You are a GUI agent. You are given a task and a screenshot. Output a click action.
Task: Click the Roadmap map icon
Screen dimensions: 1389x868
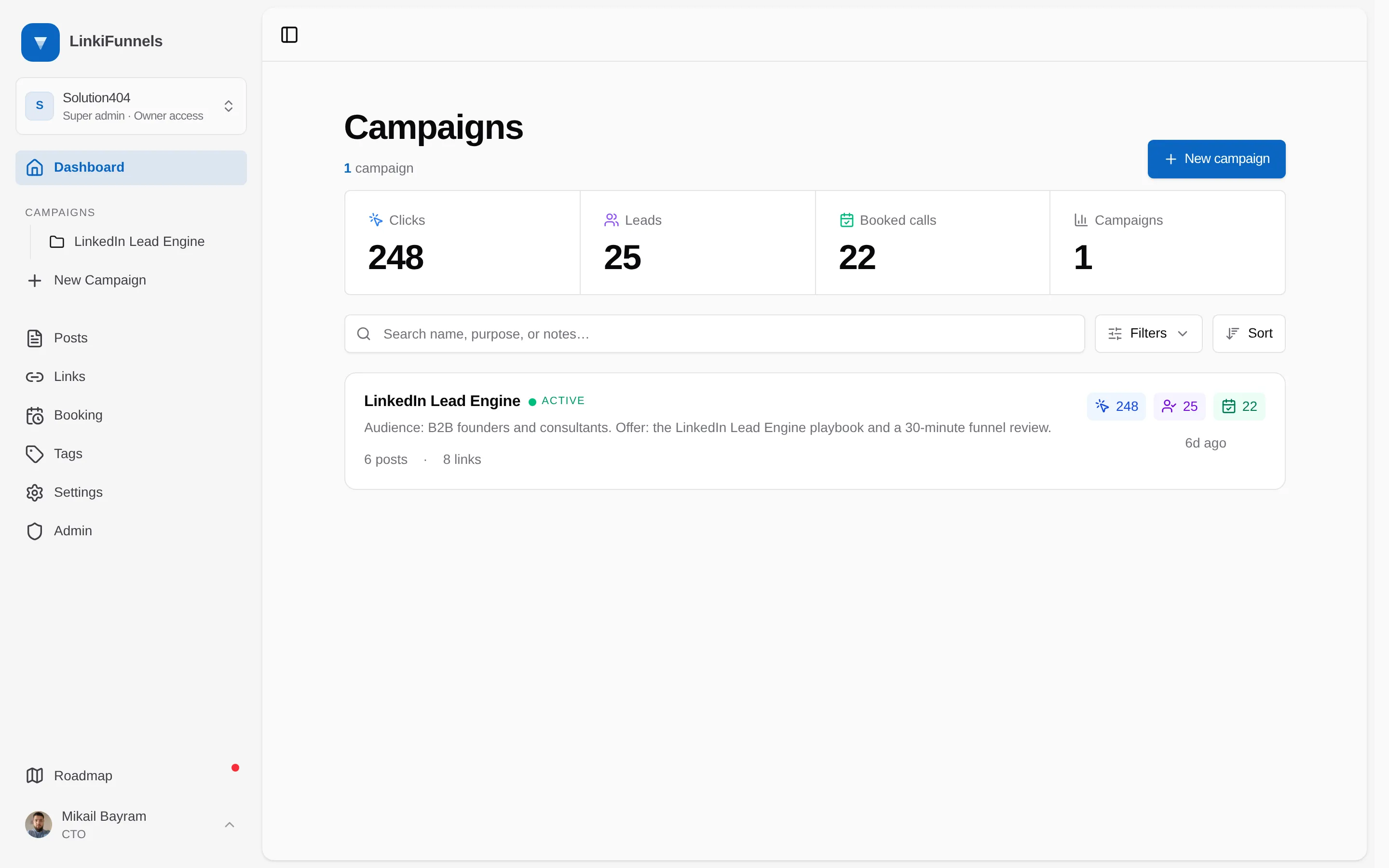(34, 775)
